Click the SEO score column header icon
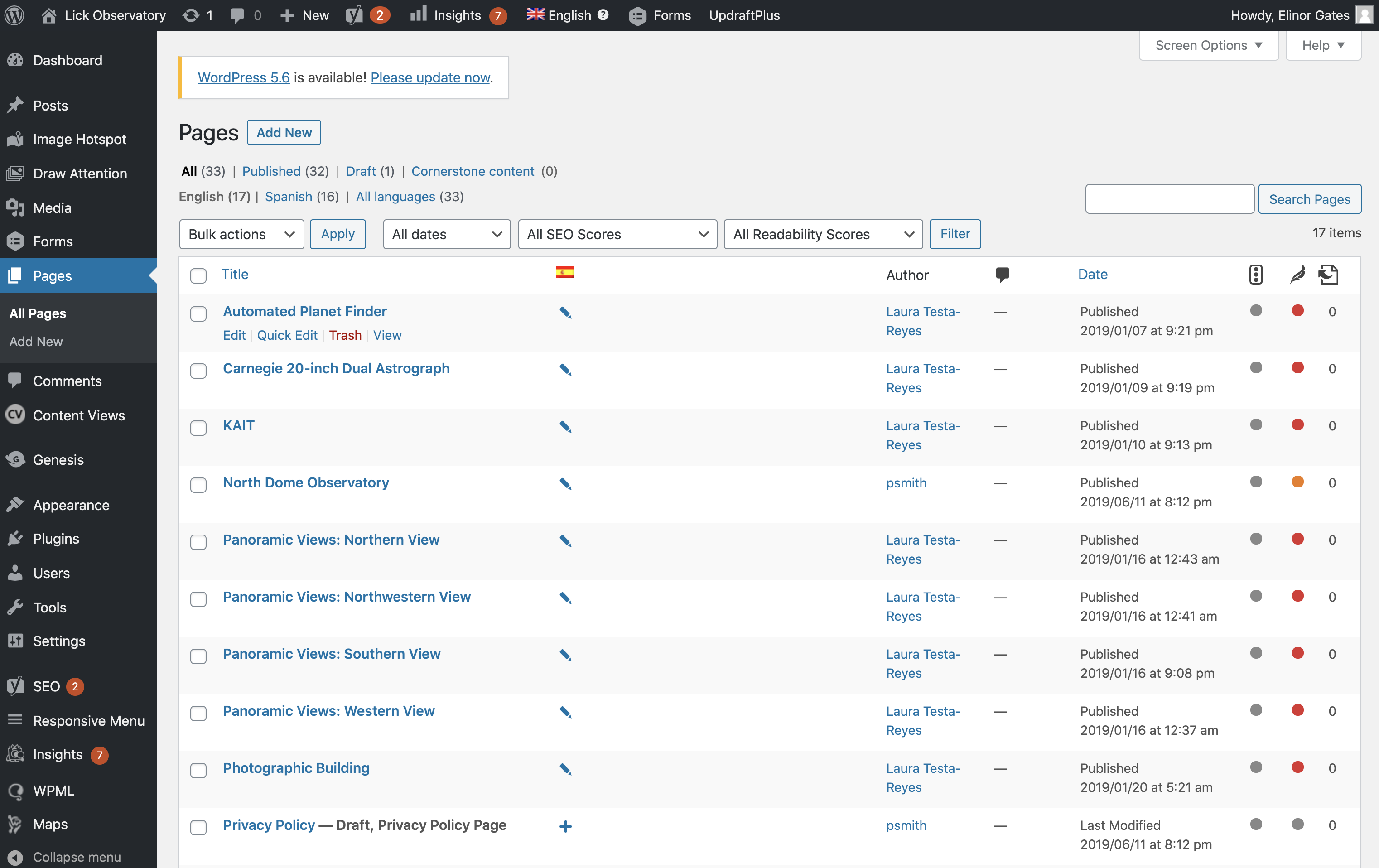 [x=1256, y=274]
